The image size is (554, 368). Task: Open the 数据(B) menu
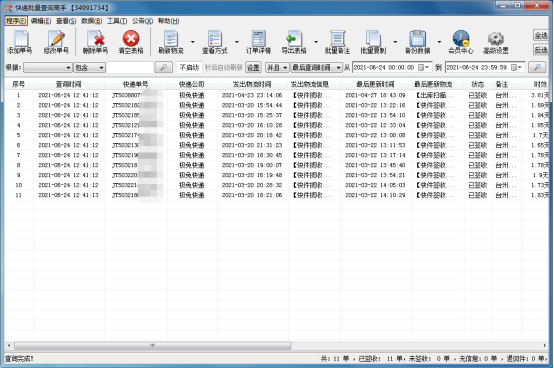point(92,21)
